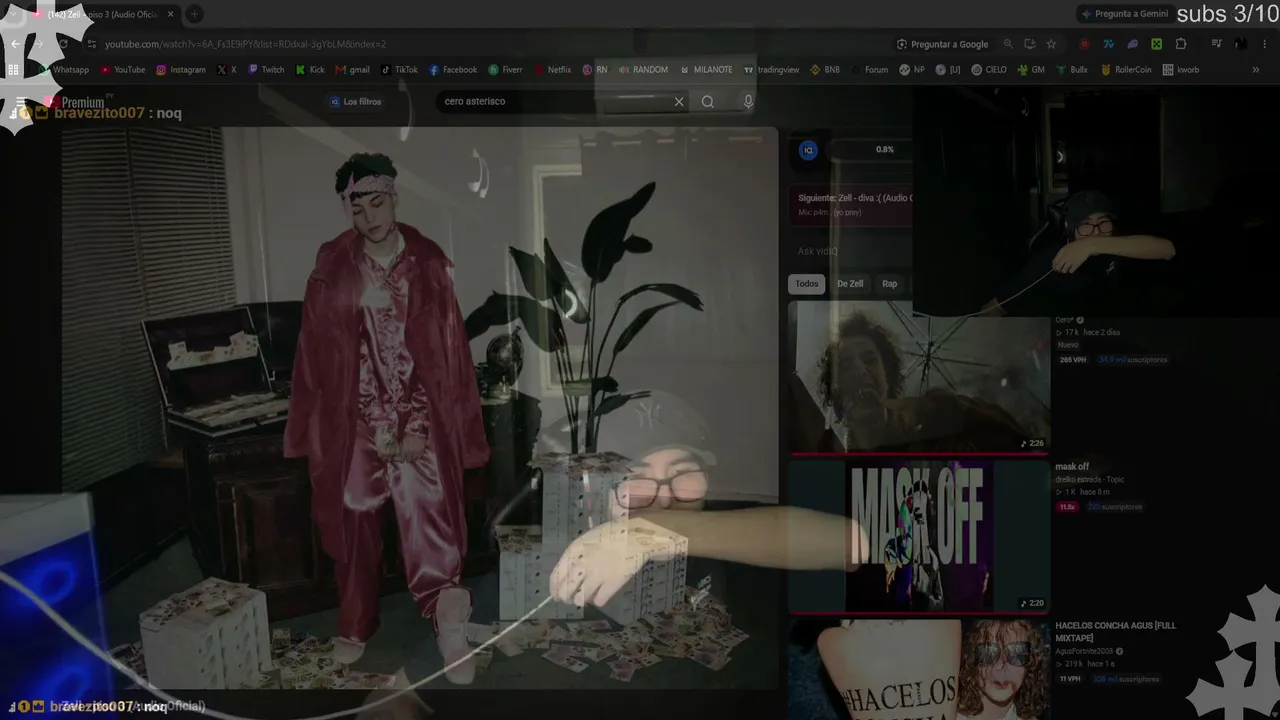1280x720 pixels.
Task: Open the browser extensions puzzle icon
Action: 1181,44
